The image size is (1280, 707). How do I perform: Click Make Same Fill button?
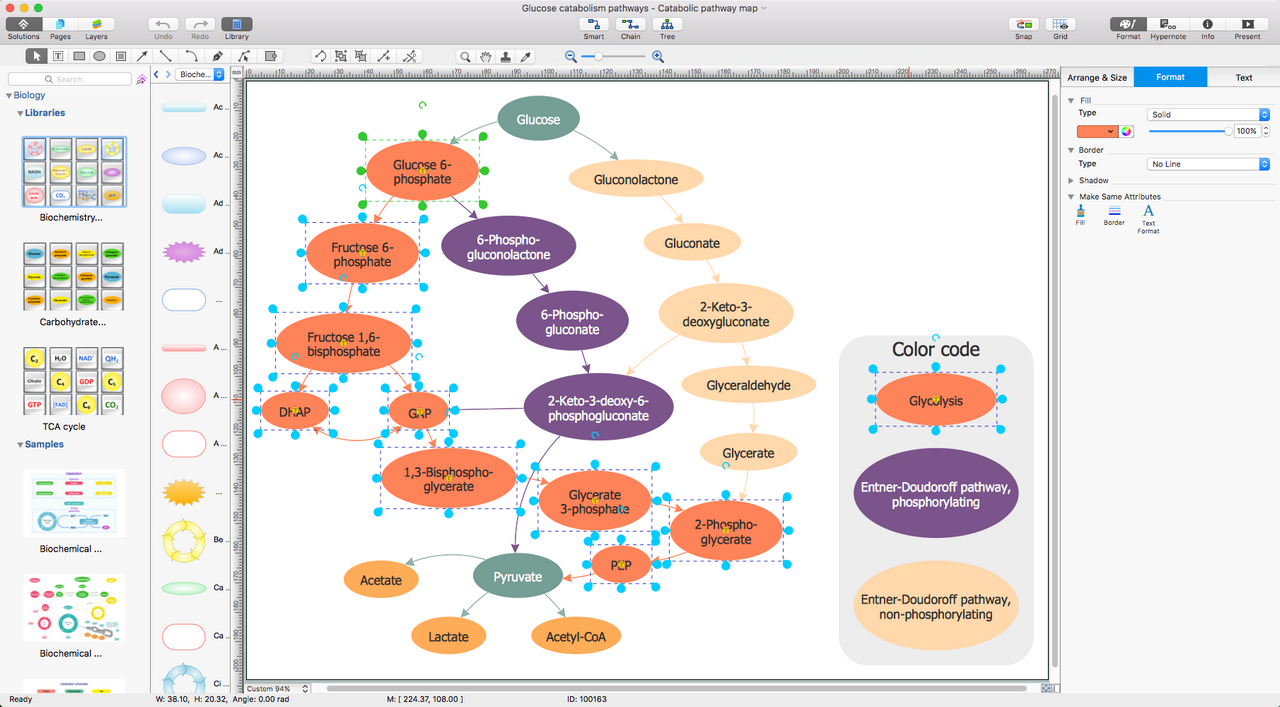click(x=1080, y=215)
